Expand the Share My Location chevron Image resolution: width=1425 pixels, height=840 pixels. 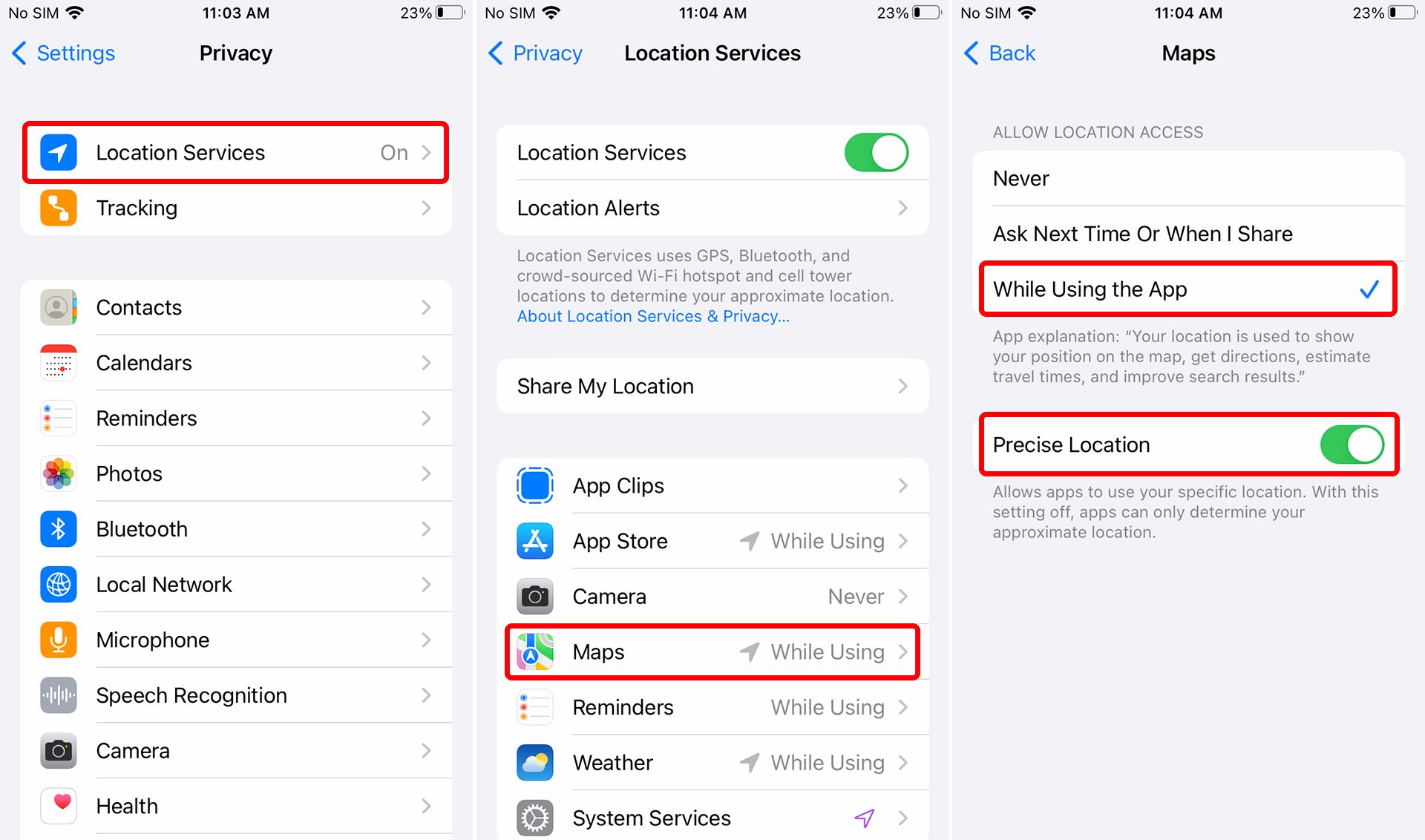(x=902, y=386)
